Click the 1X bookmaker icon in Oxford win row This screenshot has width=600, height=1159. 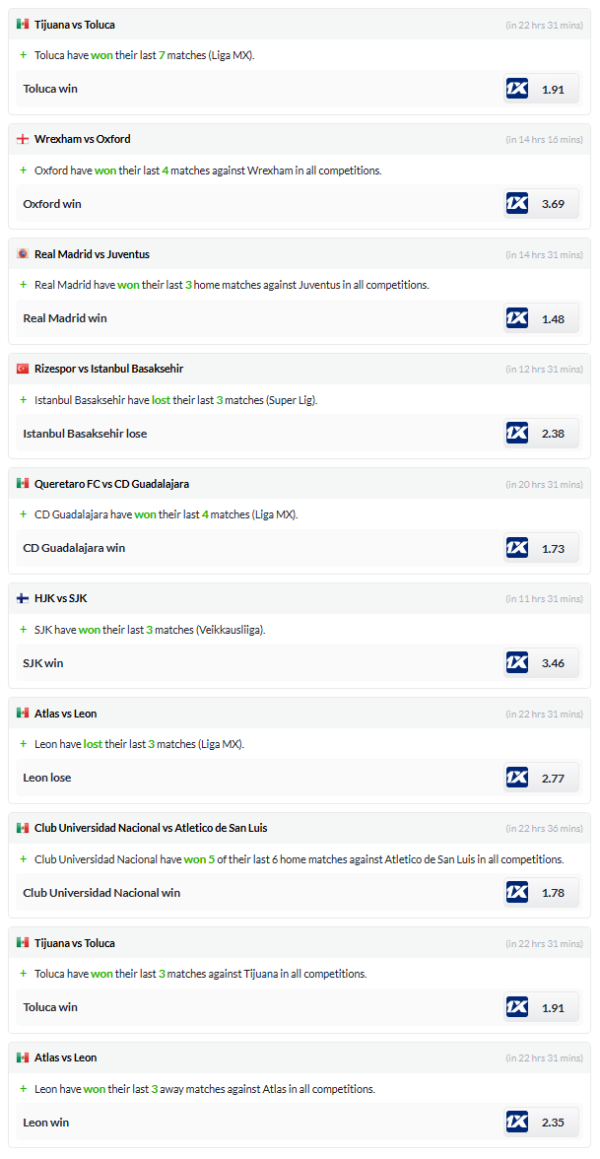pos(517,204)
